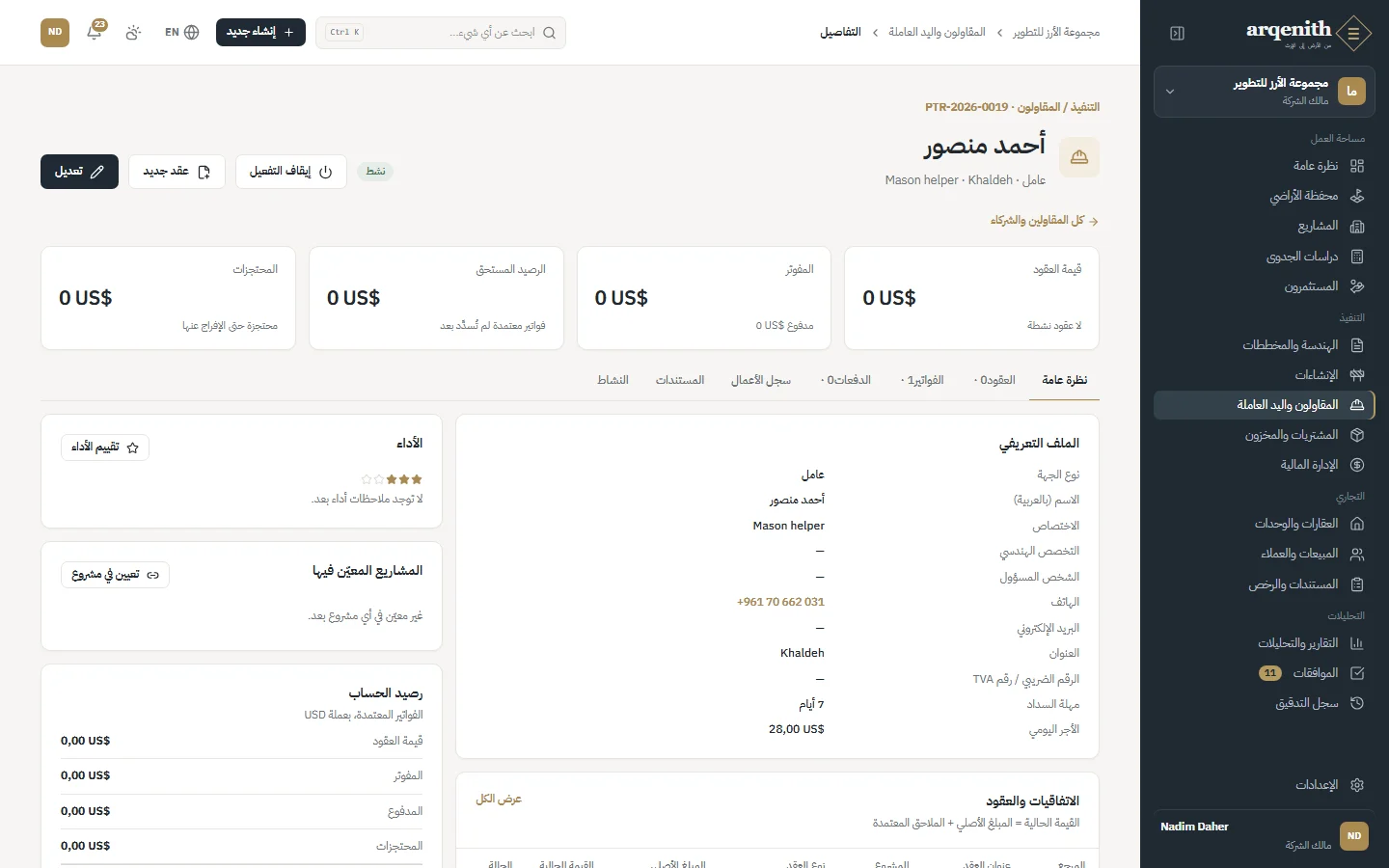Click the إنشاء جديد create button
The height and width of the screenshot is (868, 1389).
[x=260, y=32]
